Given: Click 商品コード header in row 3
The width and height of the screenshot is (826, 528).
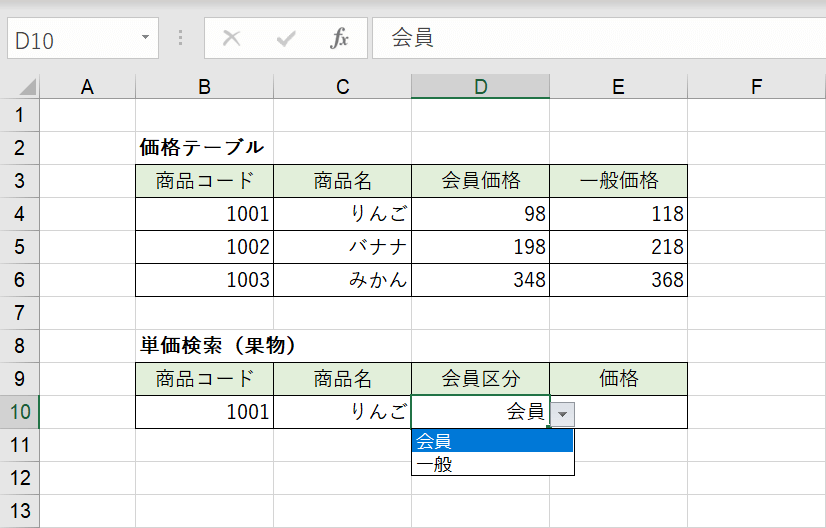Looking at the screenshot, I should pos(204,181).
